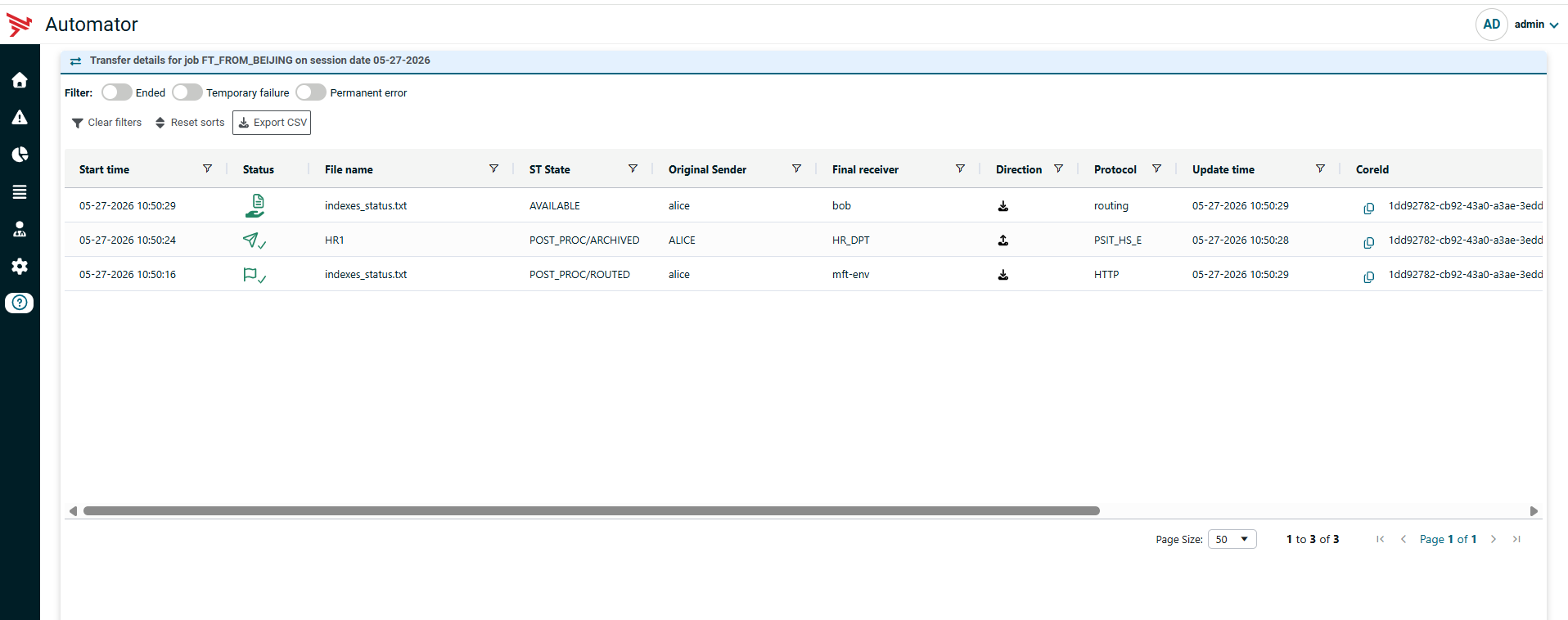Click the sent status icon for HR1 row
This screenshot has height=620, width=1568.
point(255,240)
